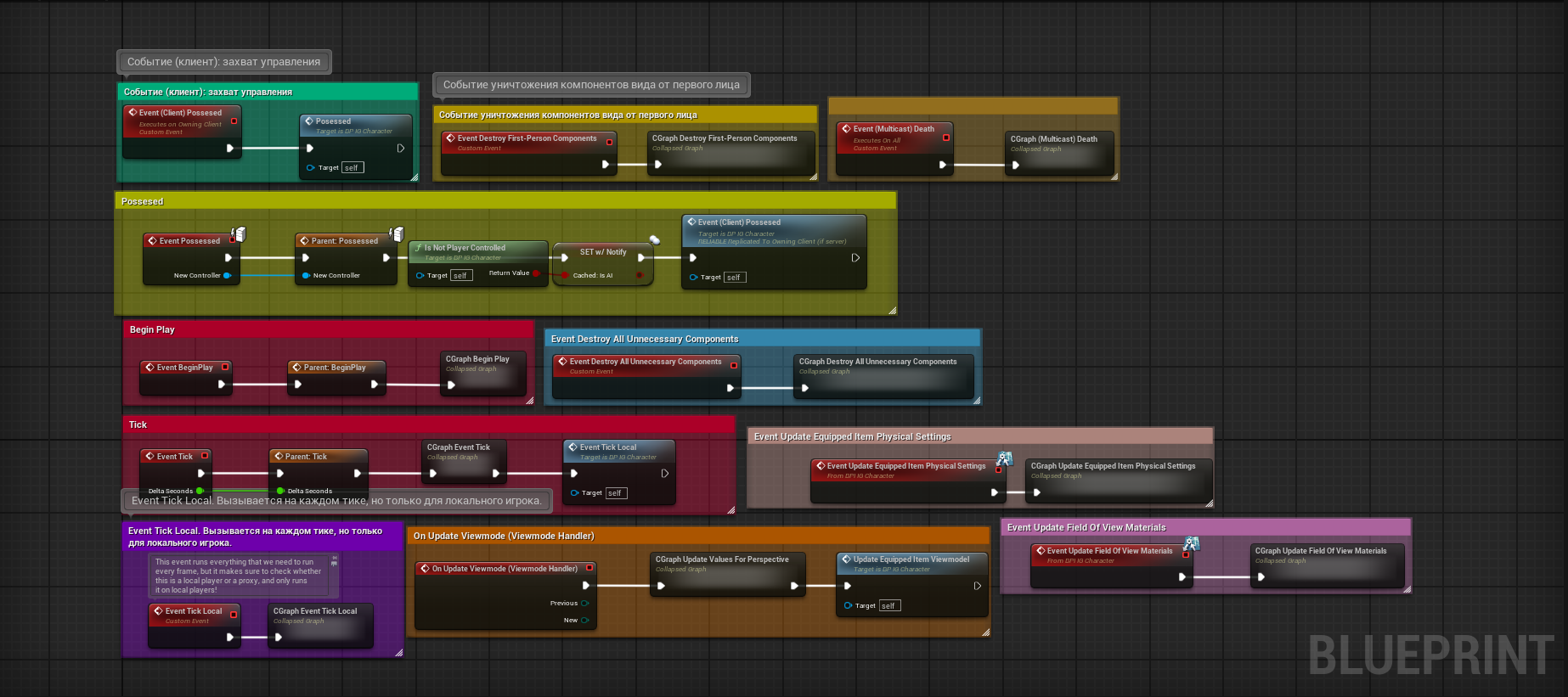Viewport: 1568px width, 697px height.
Task: Click the resize corner of the Begin Play comment box
Action: pos(528,400)
